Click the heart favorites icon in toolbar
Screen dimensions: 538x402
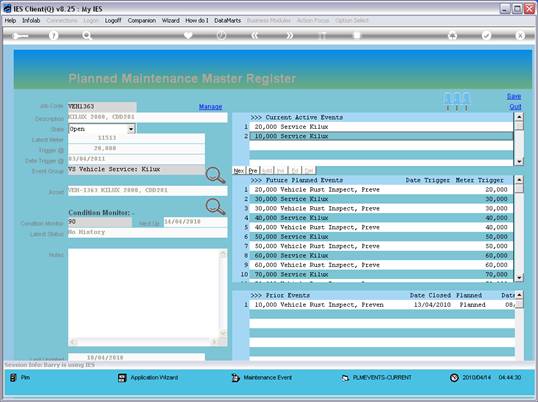click(188, 35)
